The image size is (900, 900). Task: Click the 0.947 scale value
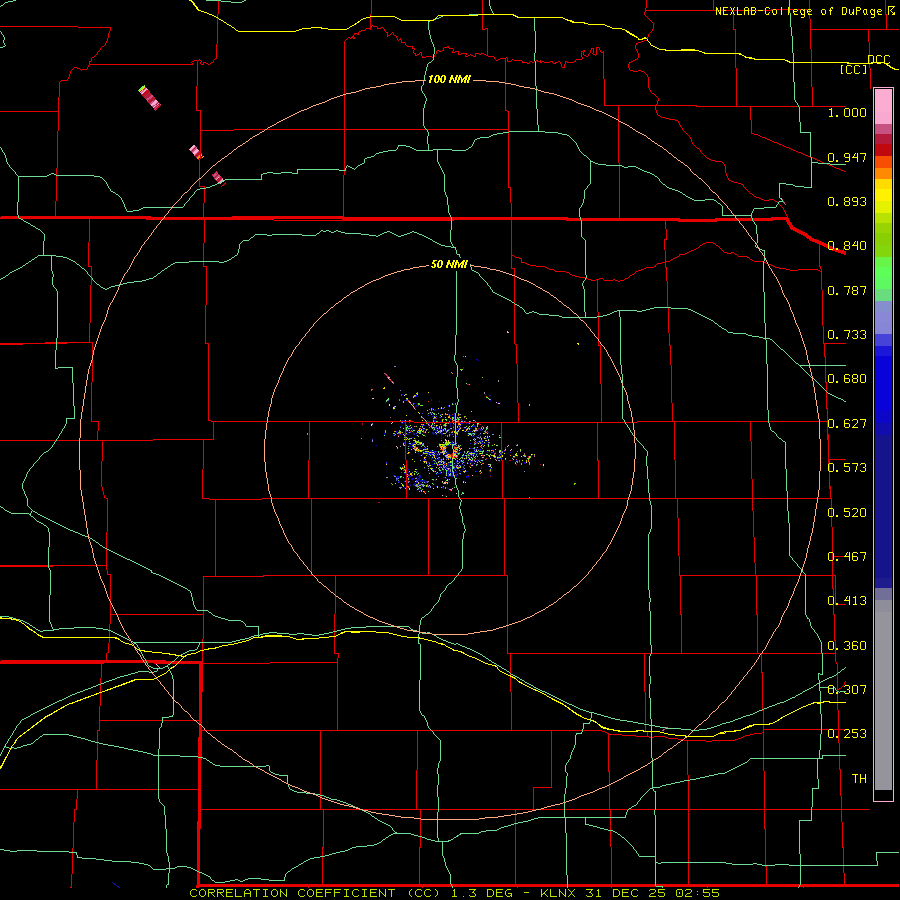[x=847, y=157]
